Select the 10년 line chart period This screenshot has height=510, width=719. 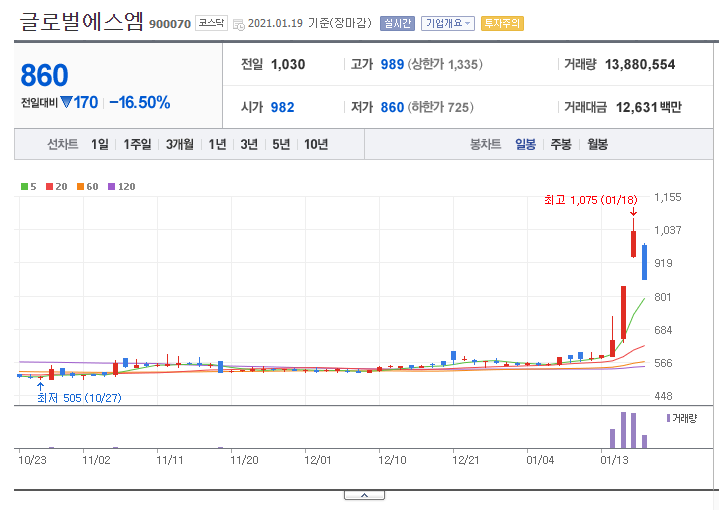(316, 144)
